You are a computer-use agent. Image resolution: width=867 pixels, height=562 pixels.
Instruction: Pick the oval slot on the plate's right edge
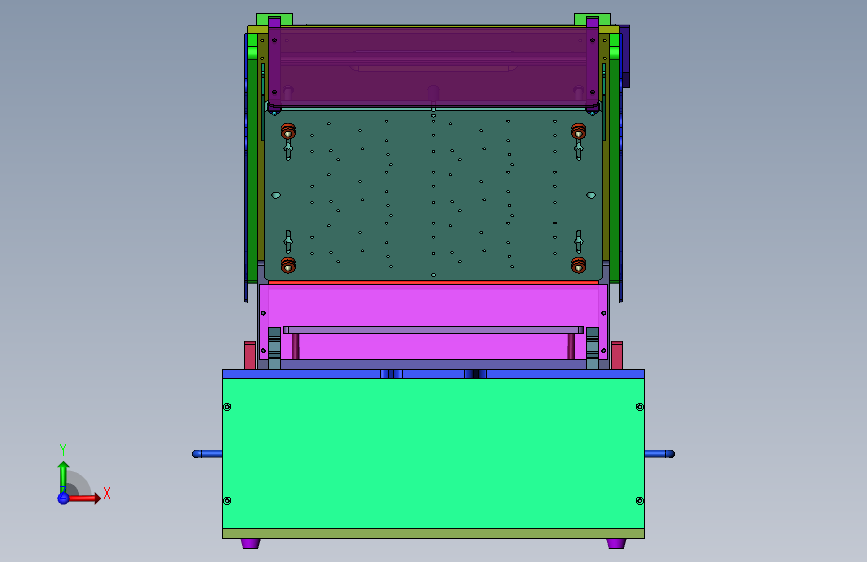click(x=591, y=195)
